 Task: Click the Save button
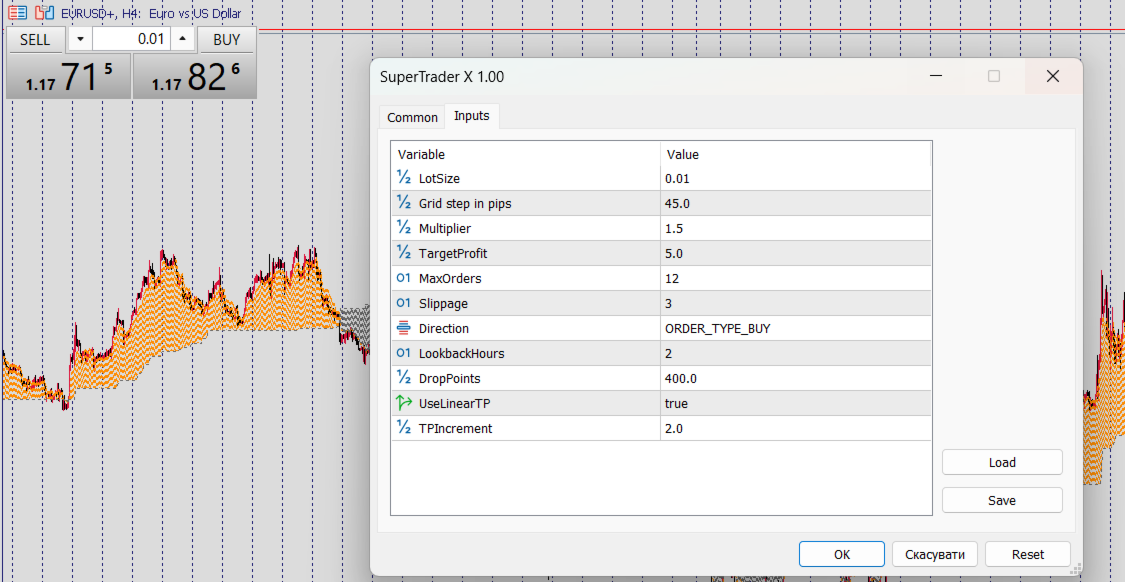tap(1002, 500)
